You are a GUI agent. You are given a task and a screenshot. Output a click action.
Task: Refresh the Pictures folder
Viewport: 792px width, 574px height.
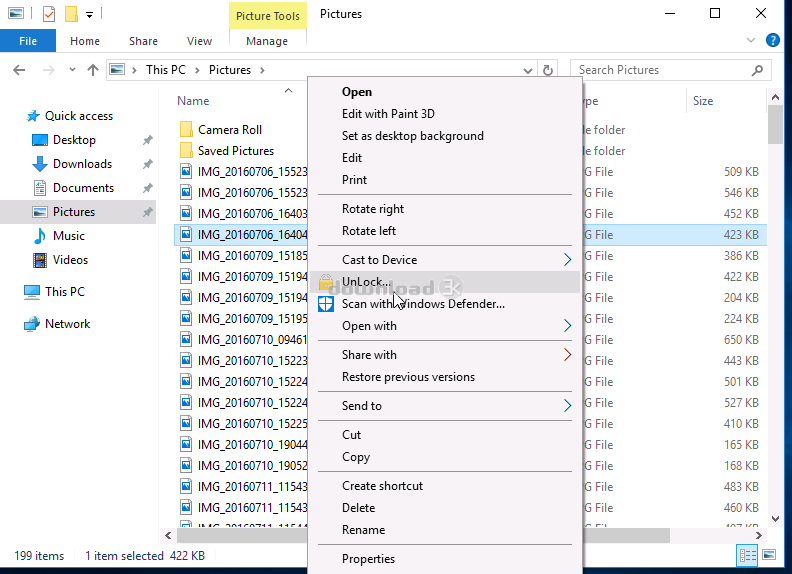tap(548, 70)
